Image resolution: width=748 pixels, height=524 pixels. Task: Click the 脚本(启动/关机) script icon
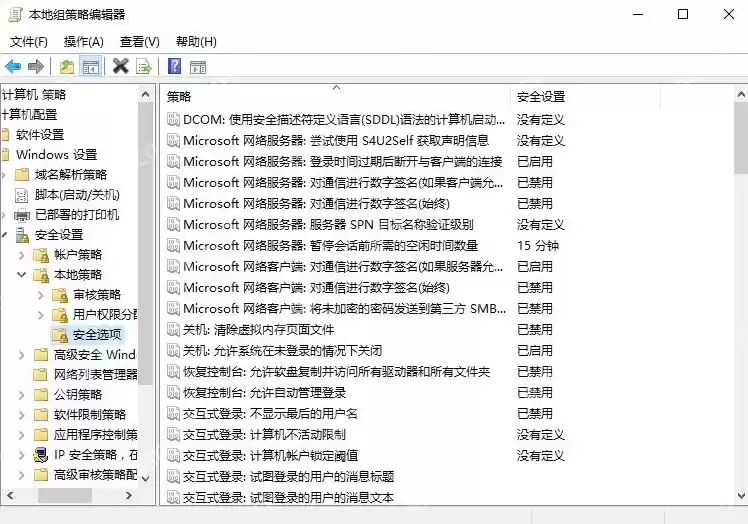pyautogui.click(x=21, y=195)
